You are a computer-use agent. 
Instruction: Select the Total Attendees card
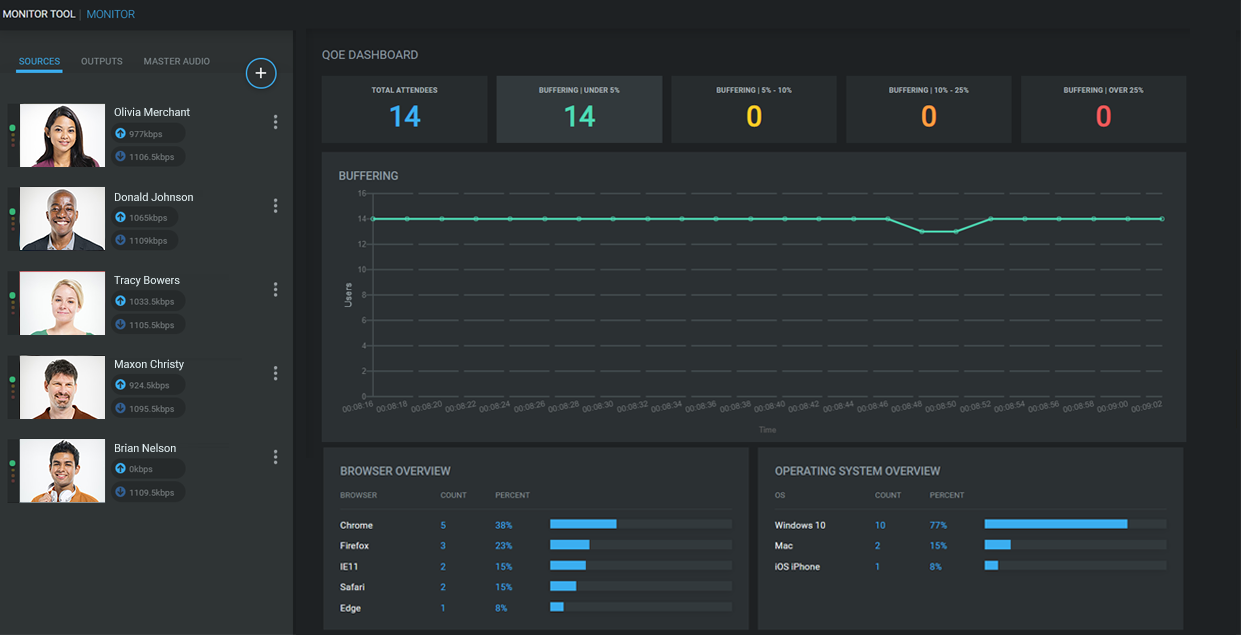click(404, 109)
